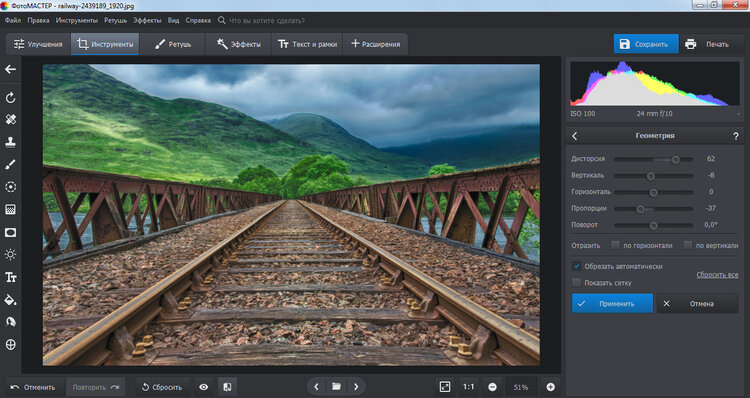Click the back arrow in left sidebar
The image size is (750, 398).
[x=11, y=70]
